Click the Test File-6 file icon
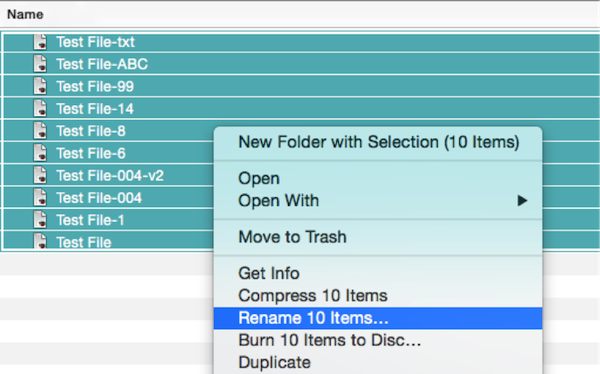The height and width of the screenshot is (374, 600). pos(40,153)
